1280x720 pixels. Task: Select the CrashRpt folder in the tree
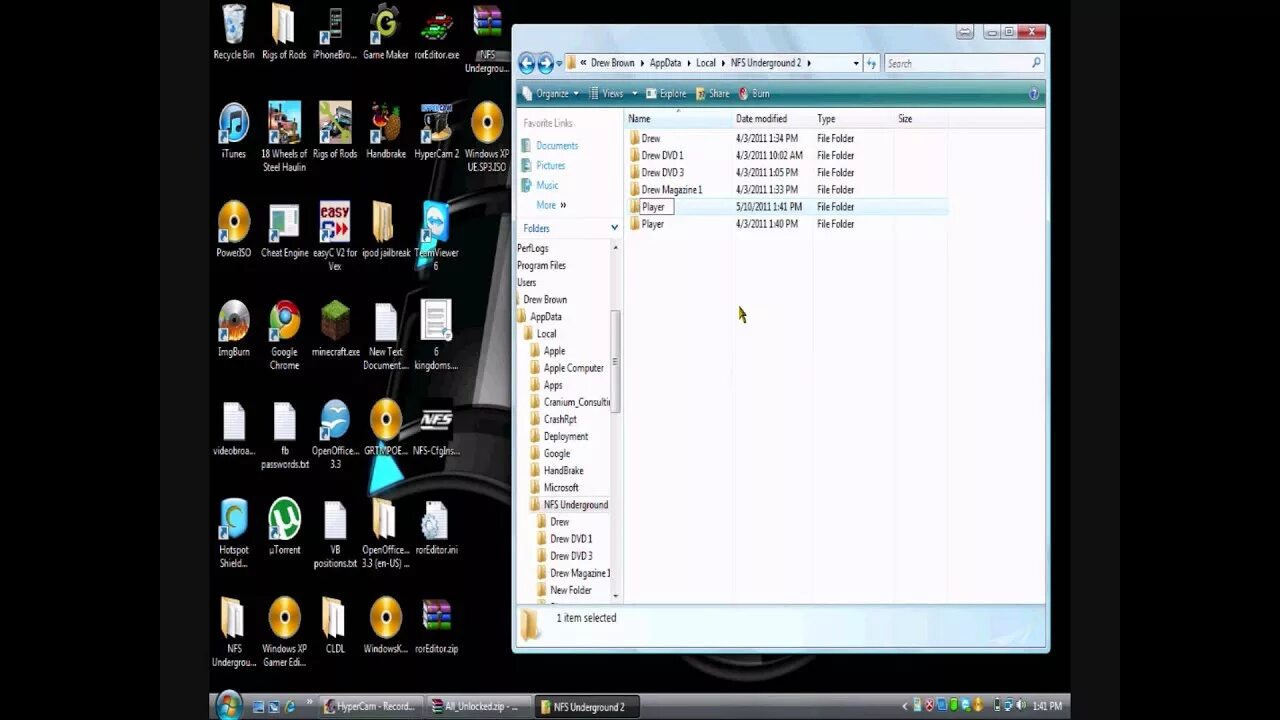coord(560,419)
